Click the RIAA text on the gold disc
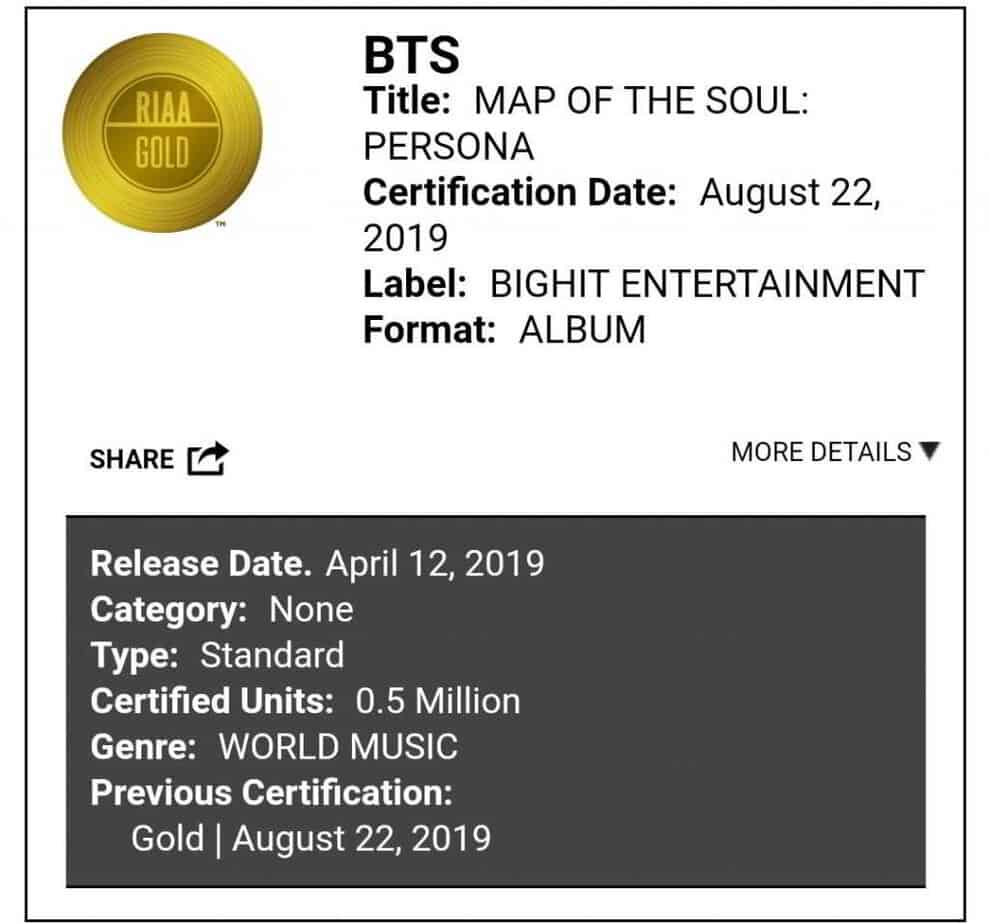 (162, 110)
